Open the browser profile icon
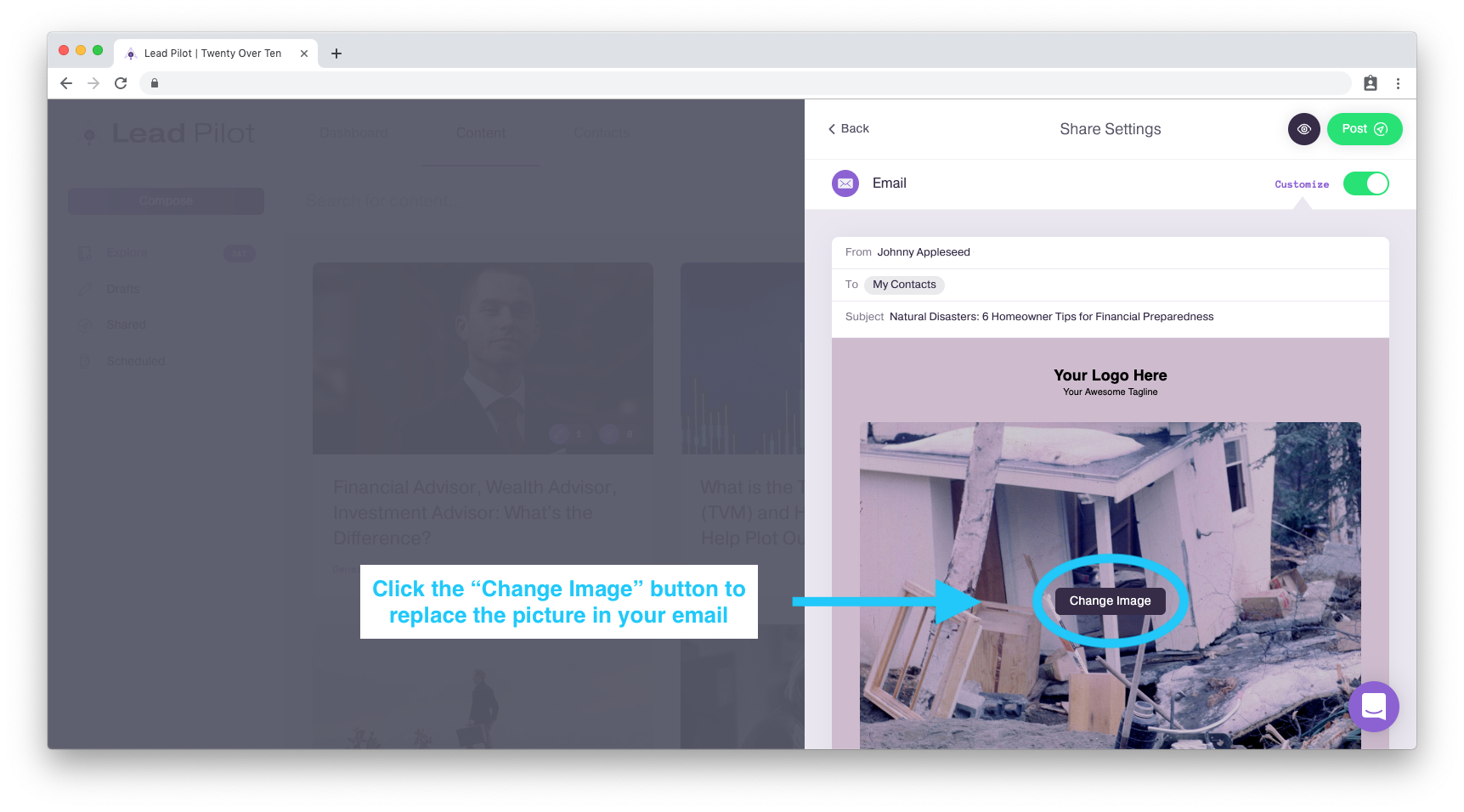 [1371, 83]
